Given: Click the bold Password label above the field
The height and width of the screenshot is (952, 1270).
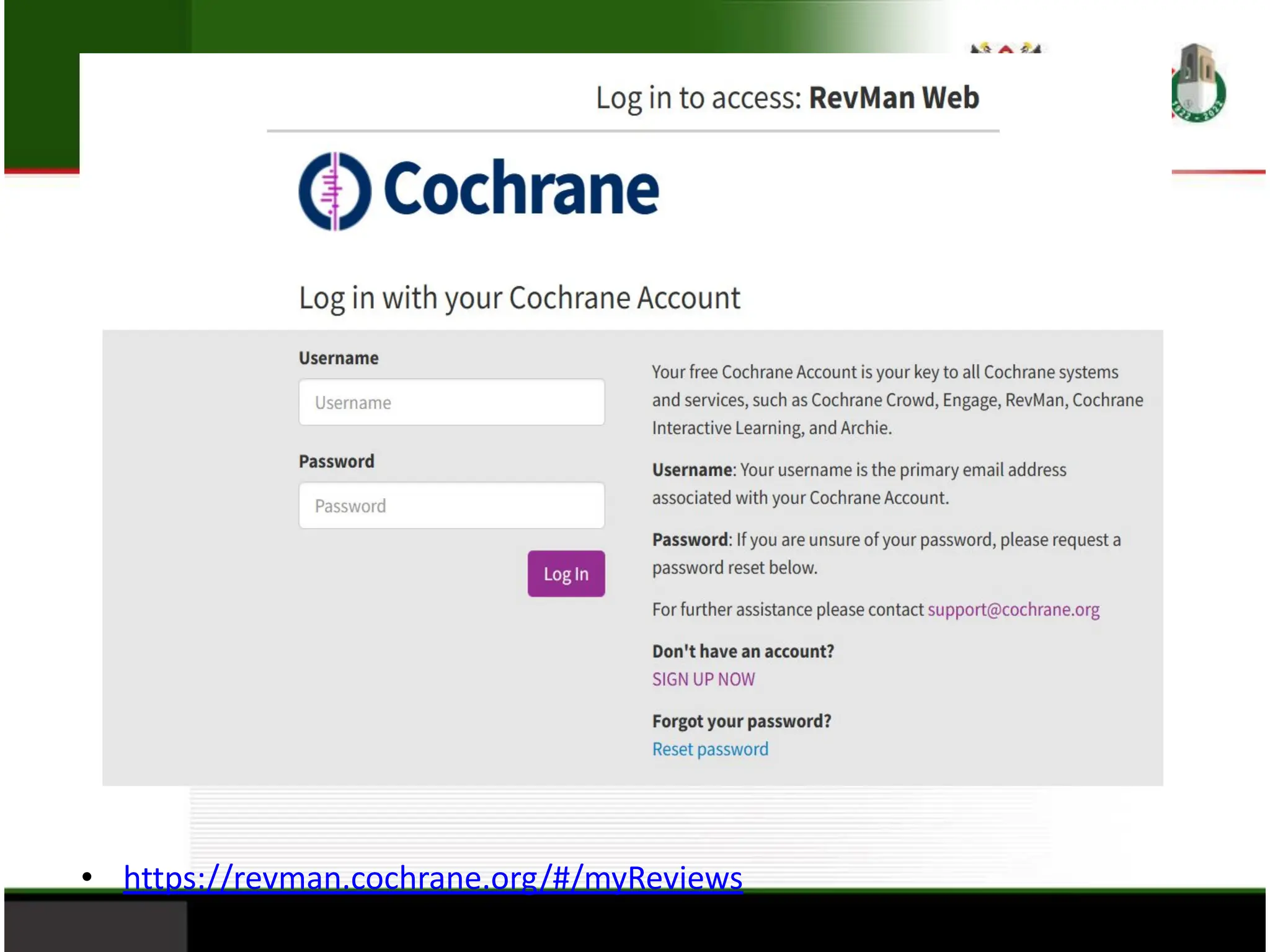Looking at the screenshot, I should click(337, 462).
